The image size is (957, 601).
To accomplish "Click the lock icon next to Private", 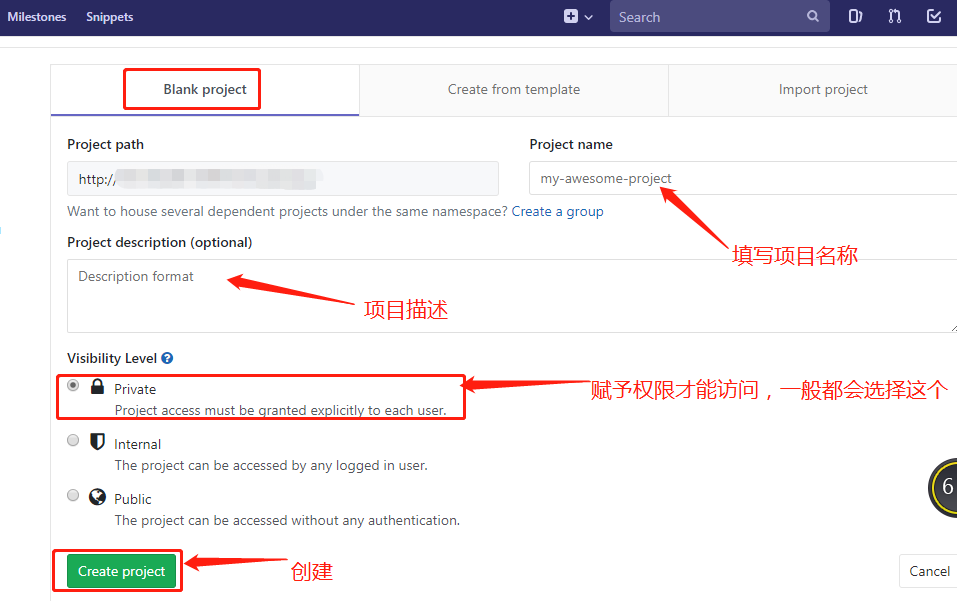I will (x=96, y=385).
